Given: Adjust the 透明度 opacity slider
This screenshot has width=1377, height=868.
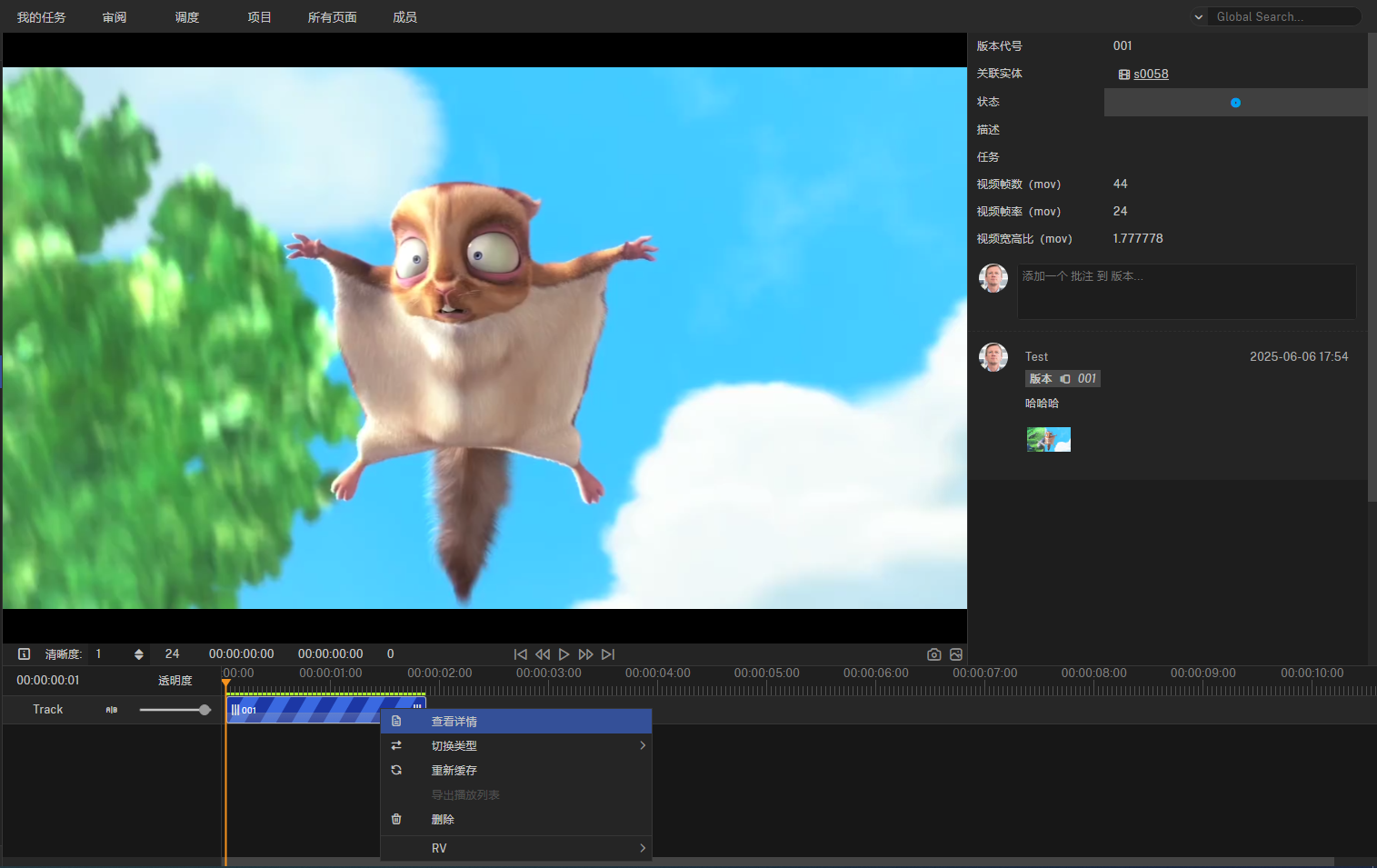Looking at the screenshot, I should [175, 710].
